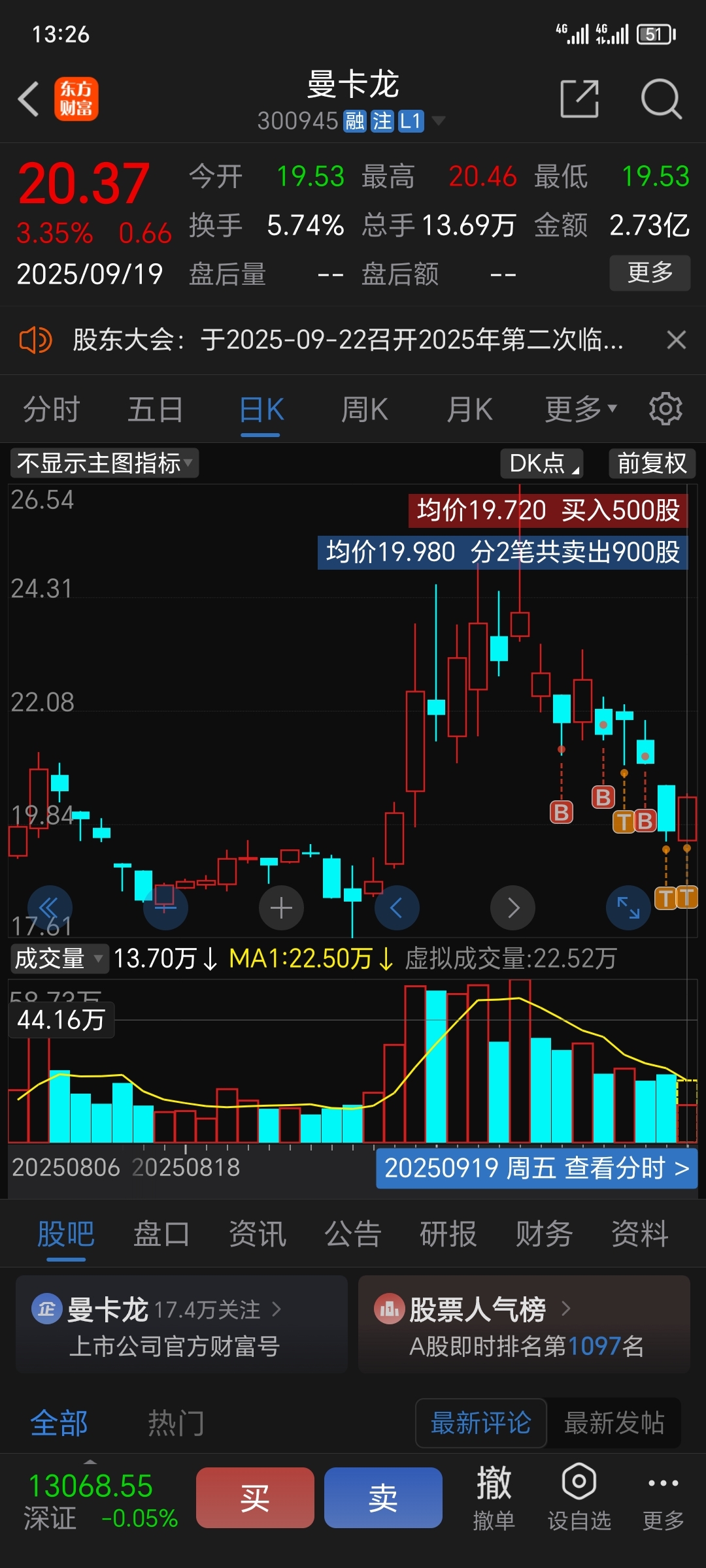Tap the stock title 曼卡龙
The image size is (706, 1568).
click(x=353, y=85)
